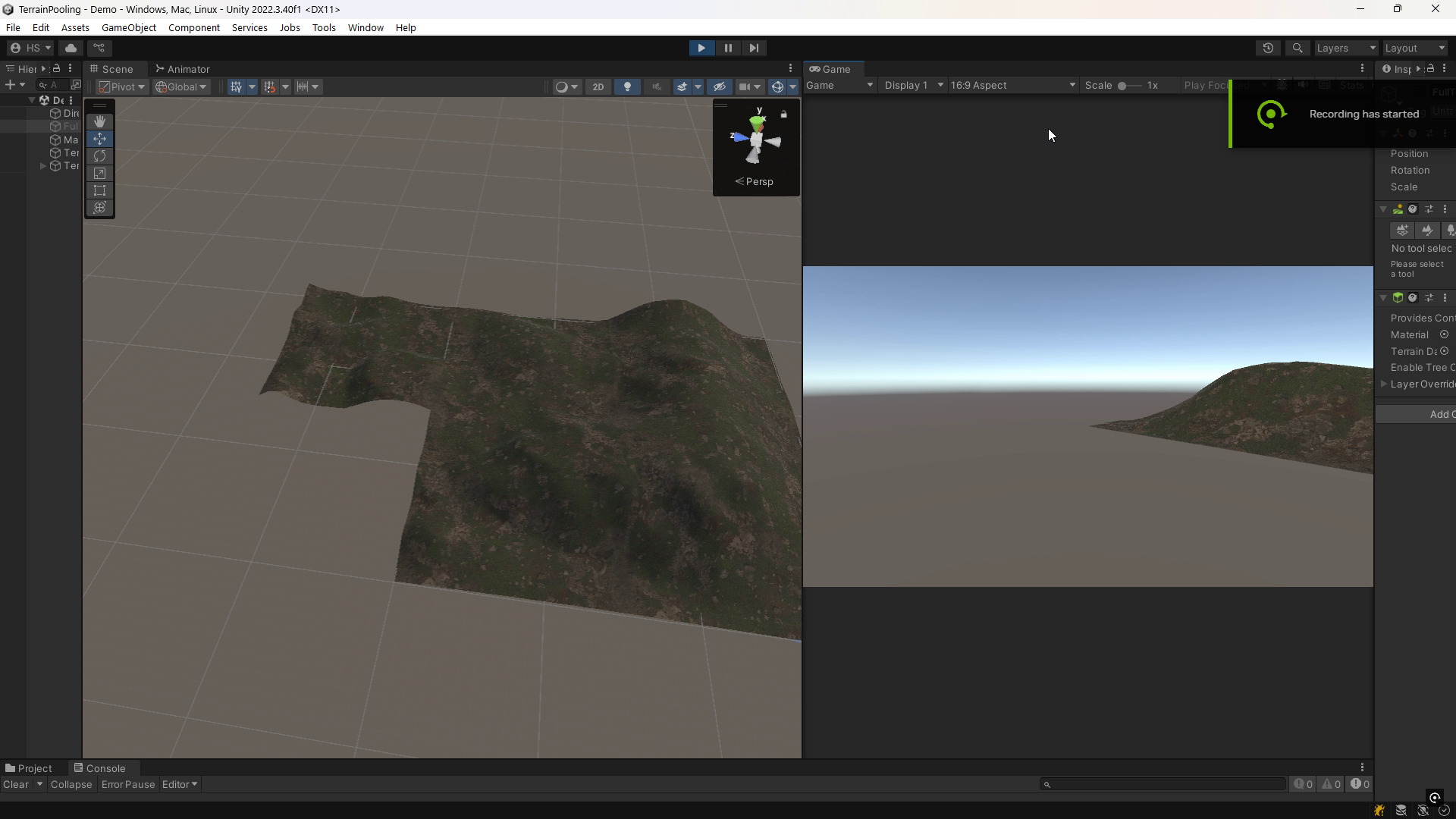Select the Move tool in Scene overlay

pyautogui.click(x=99, y=139)
